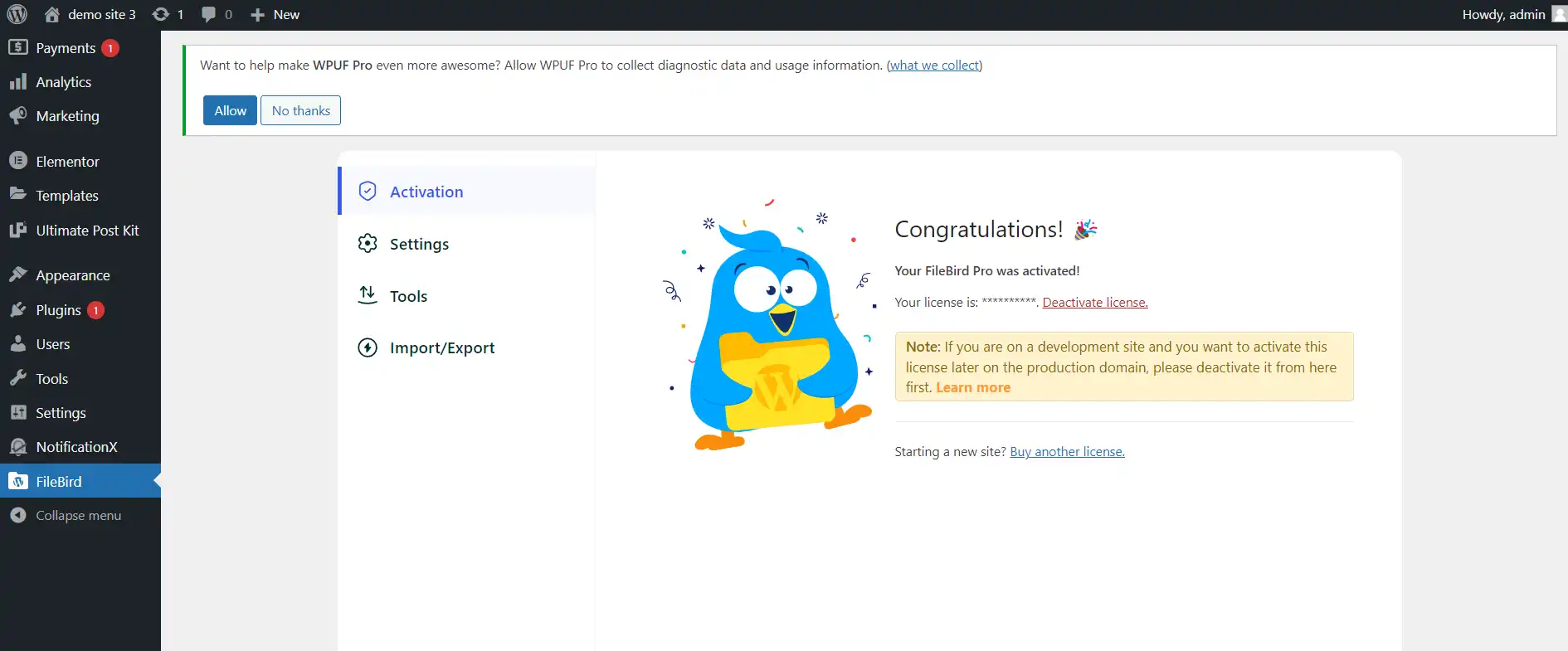Click the Appearance brush icon
The height and width of the screenshot is (651, 1568).
coord(18,274)
